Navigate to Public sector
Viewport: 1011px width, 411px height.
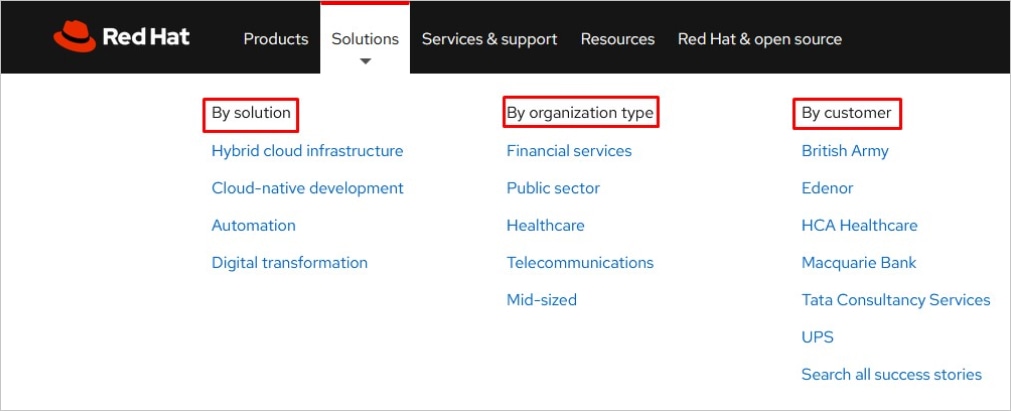(x=553, y=188)
